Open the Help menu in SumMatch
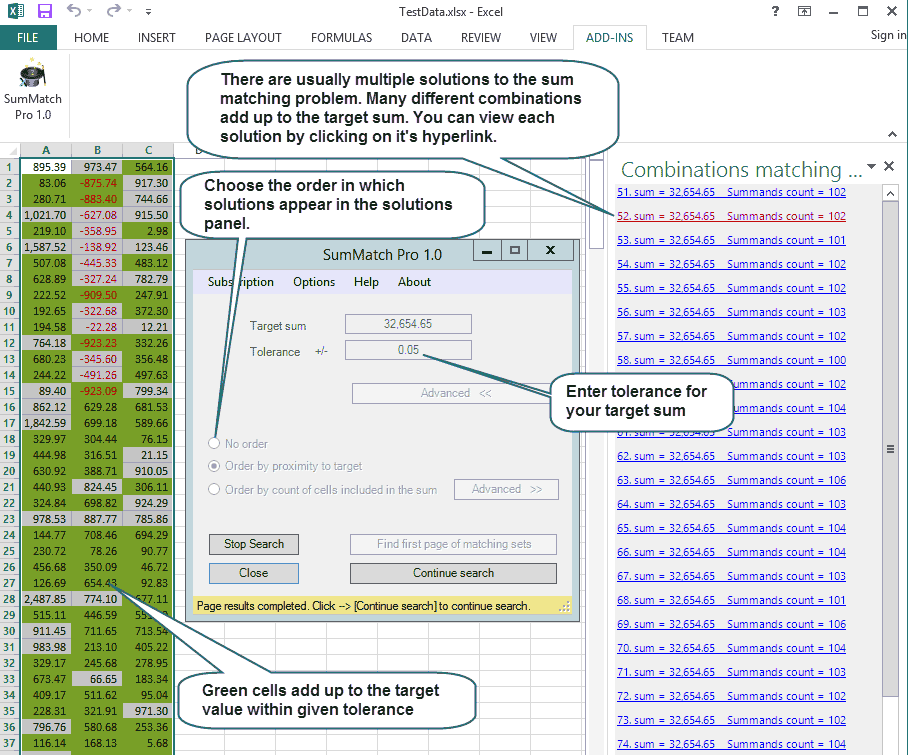Screen dimensions: 908x755 click(x=366, y=282)
